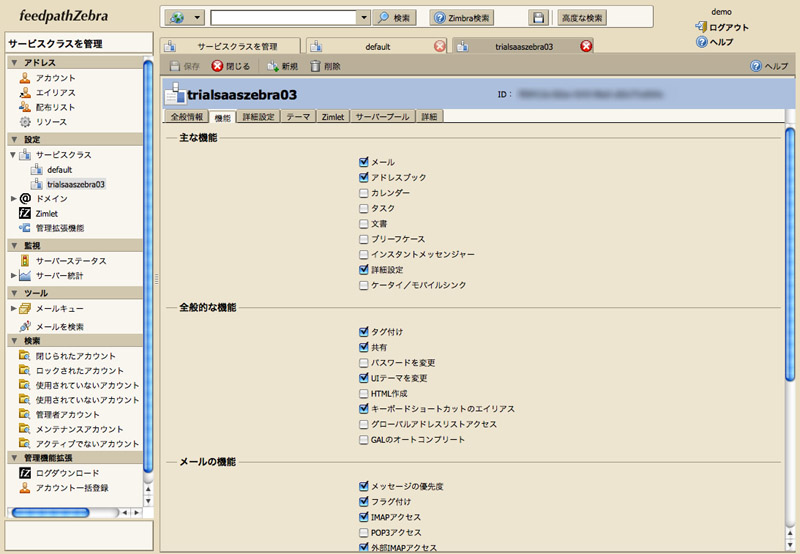Switch to the 全般情報 tab
The height and width of the screenshot is (554, 800).
pos(187,117)
